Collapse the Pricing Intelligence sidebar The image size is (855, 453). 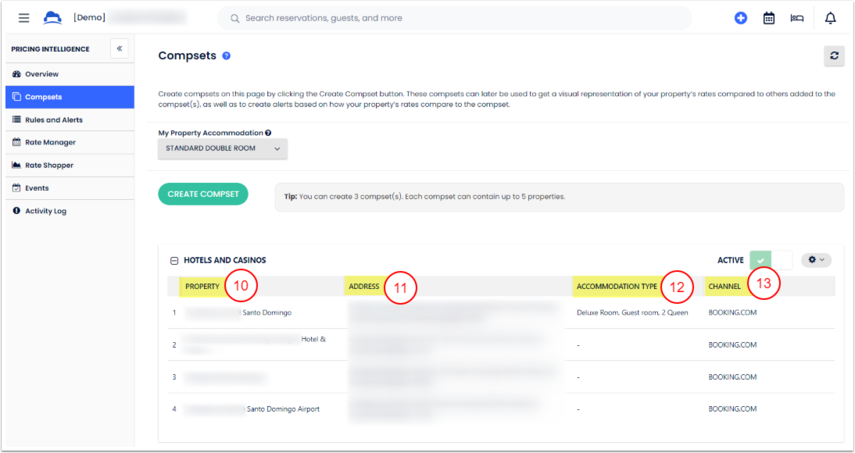point(118,48)
